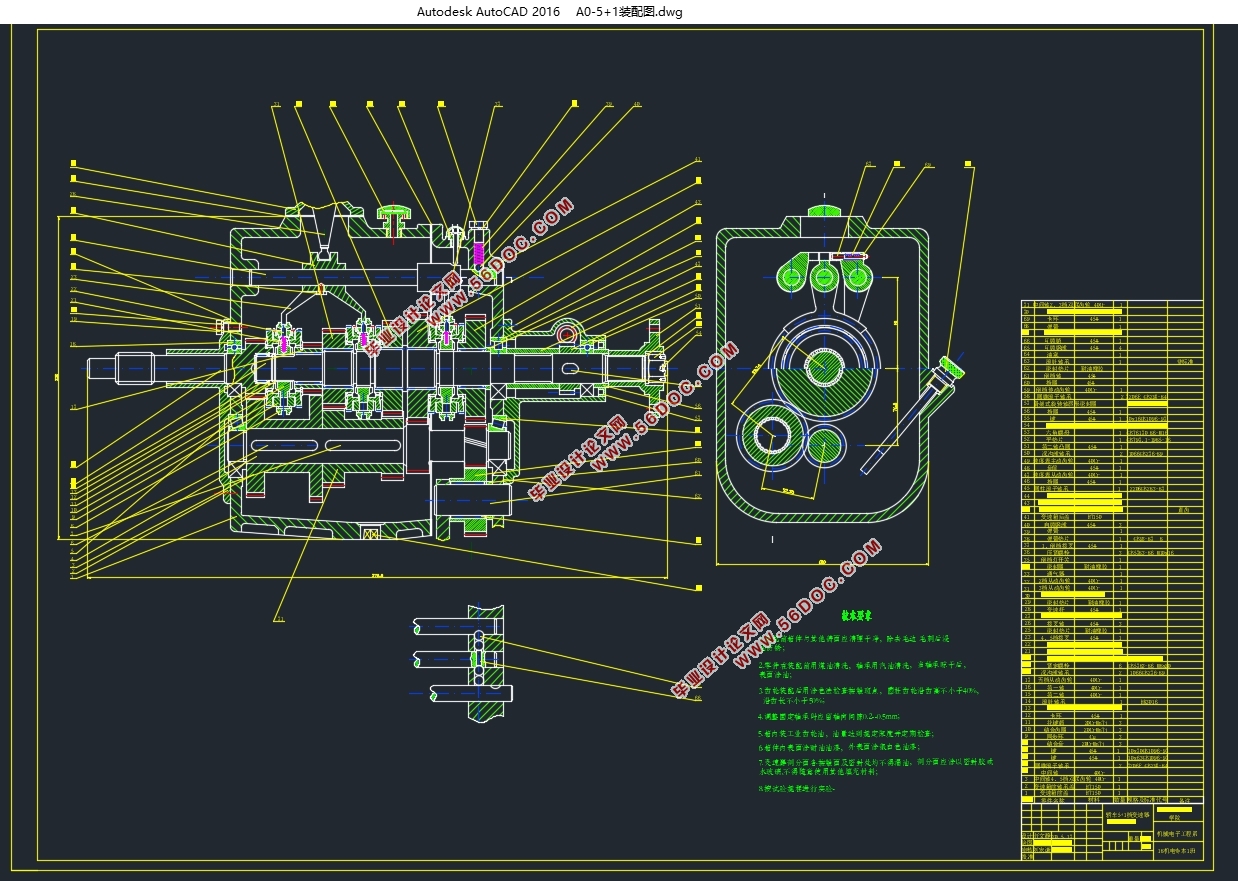Click technical requirement line 4 about axial clearance
This screenshot has width=1238, height=881.
[830, 716]
